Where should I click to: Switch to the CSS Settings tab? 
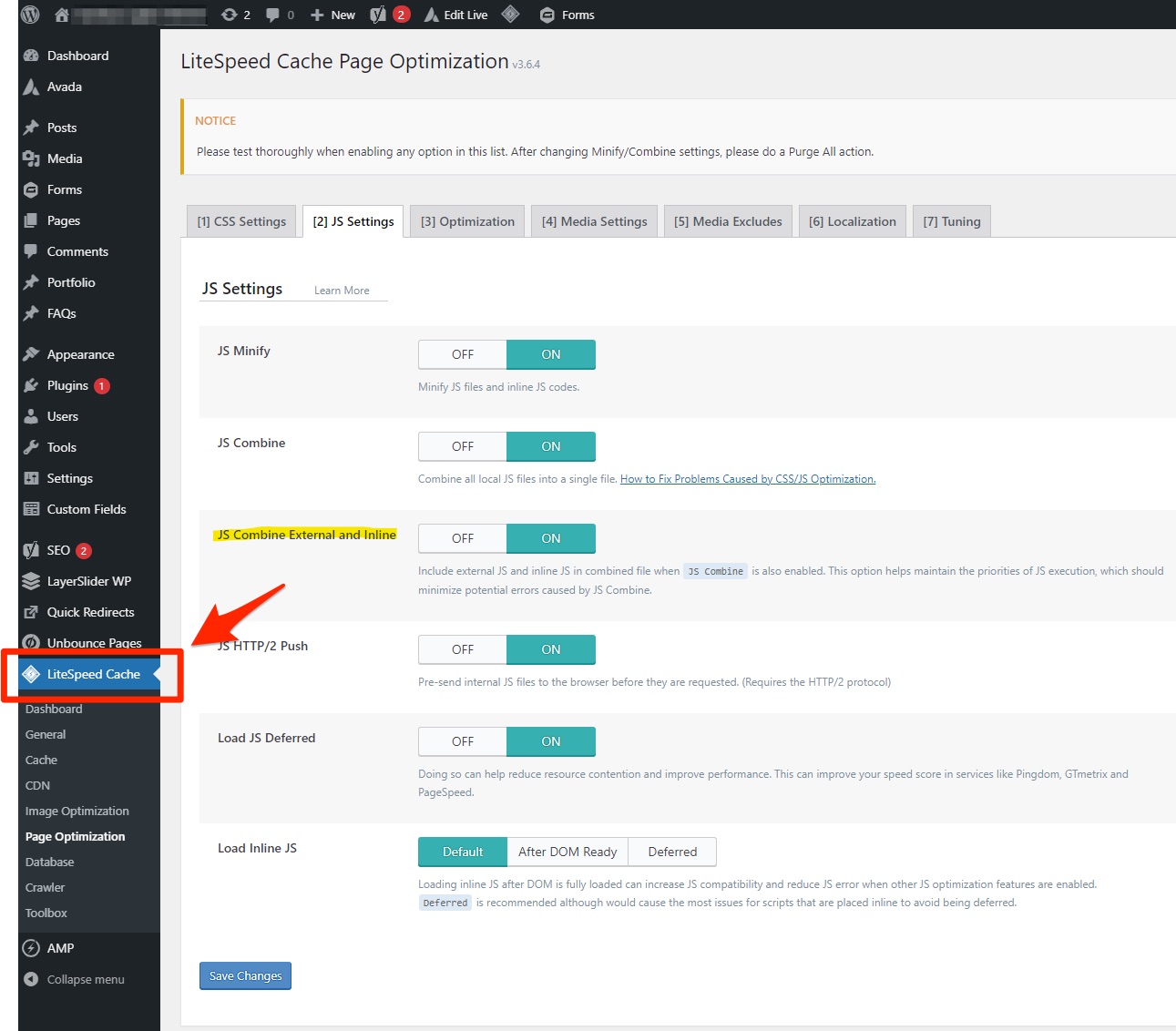point(241,221)
